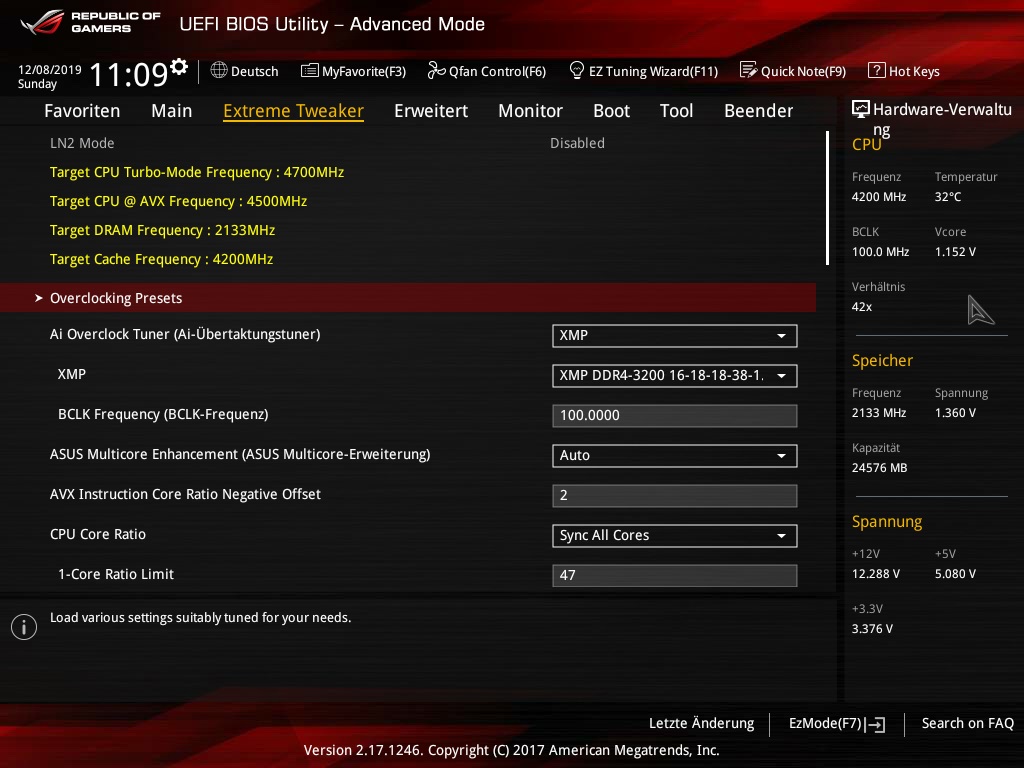
Task: Click +12V reading 12.288 V
Action: [x=876, y=573]
